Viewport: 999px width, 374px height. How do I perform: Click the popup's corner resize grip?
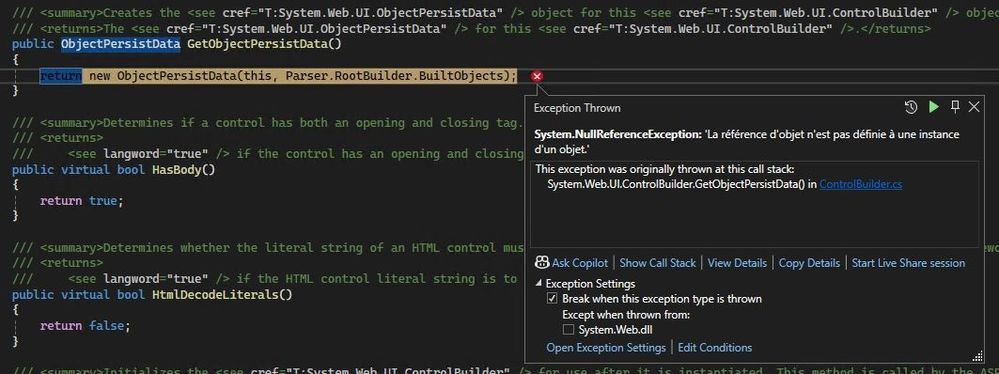[978, 357]
